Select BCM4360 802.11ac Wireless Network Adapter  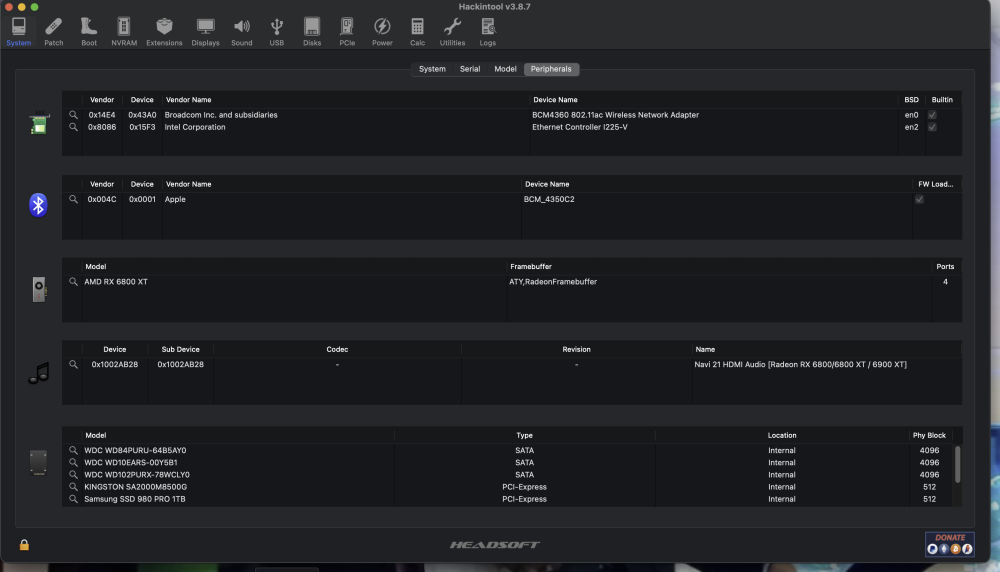[x=615, y=115]
